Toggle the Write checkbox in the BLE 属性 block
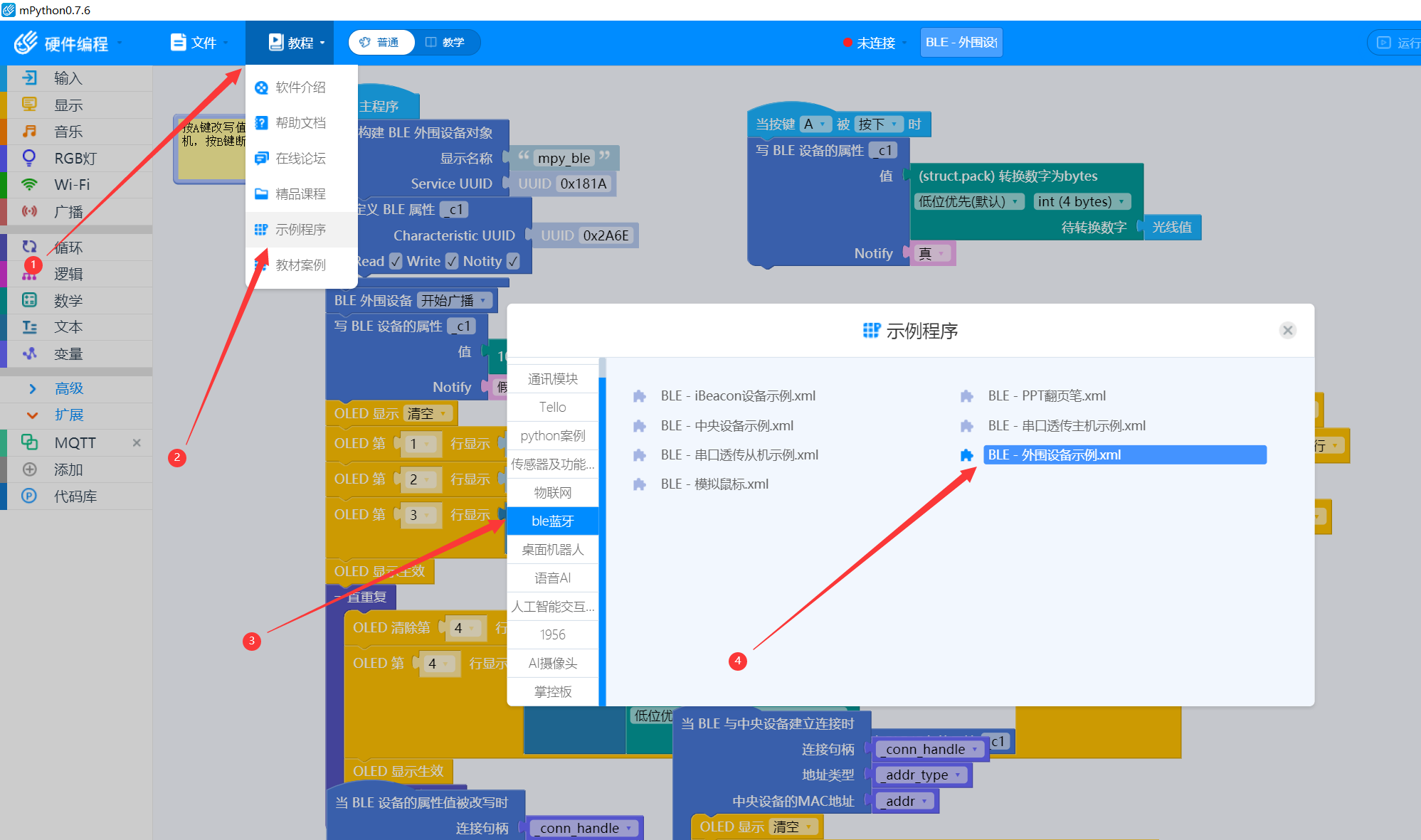1421x840 pixels. (x=452, y=262)
